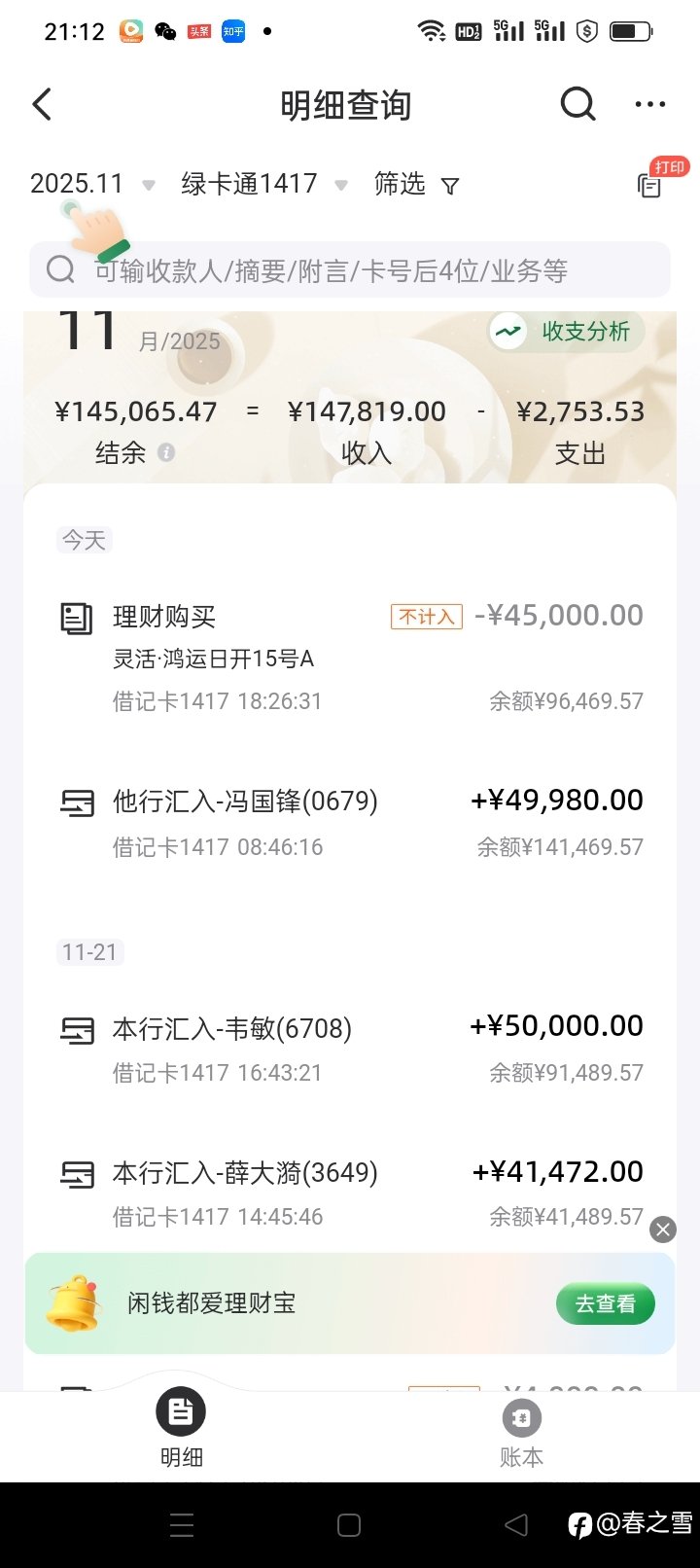This screenshot has height=1568, width=700.
Task: Open the 理财购买 transaction entry
Action: click(x=350, y=658)
